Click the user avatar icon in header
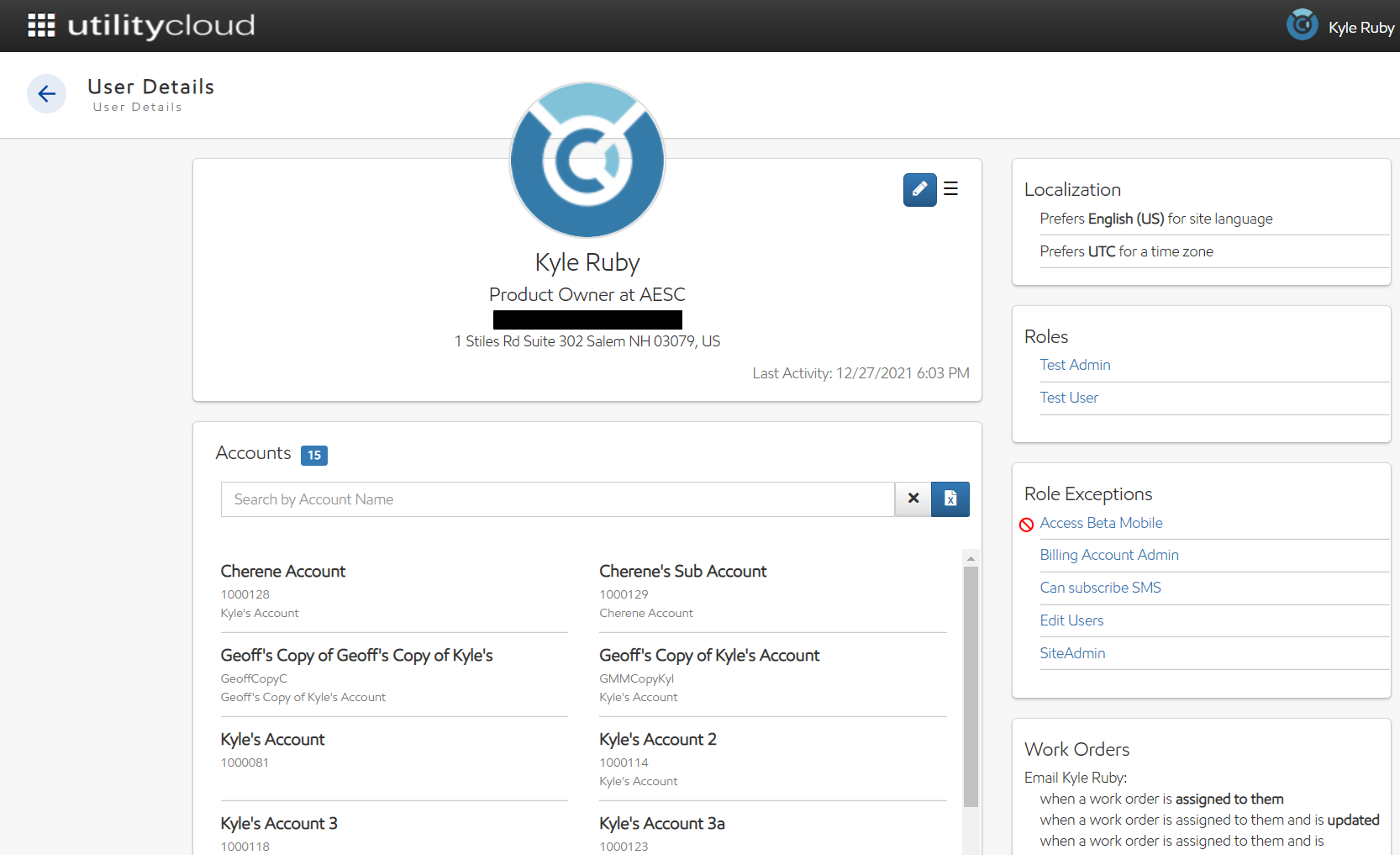Viewport: 1400px width, 855px height. [x=1302, y=25]
